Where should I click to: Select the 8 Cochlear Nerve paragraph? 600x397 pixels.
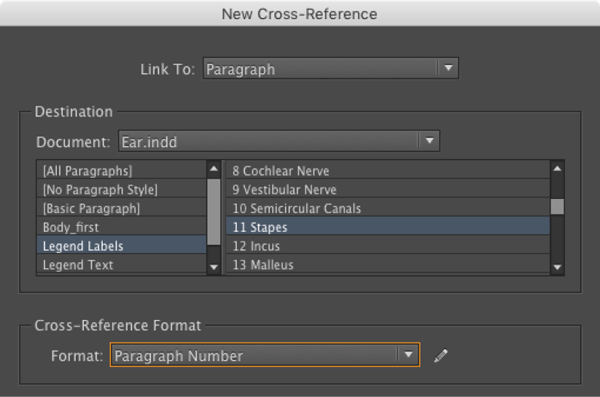388,170
